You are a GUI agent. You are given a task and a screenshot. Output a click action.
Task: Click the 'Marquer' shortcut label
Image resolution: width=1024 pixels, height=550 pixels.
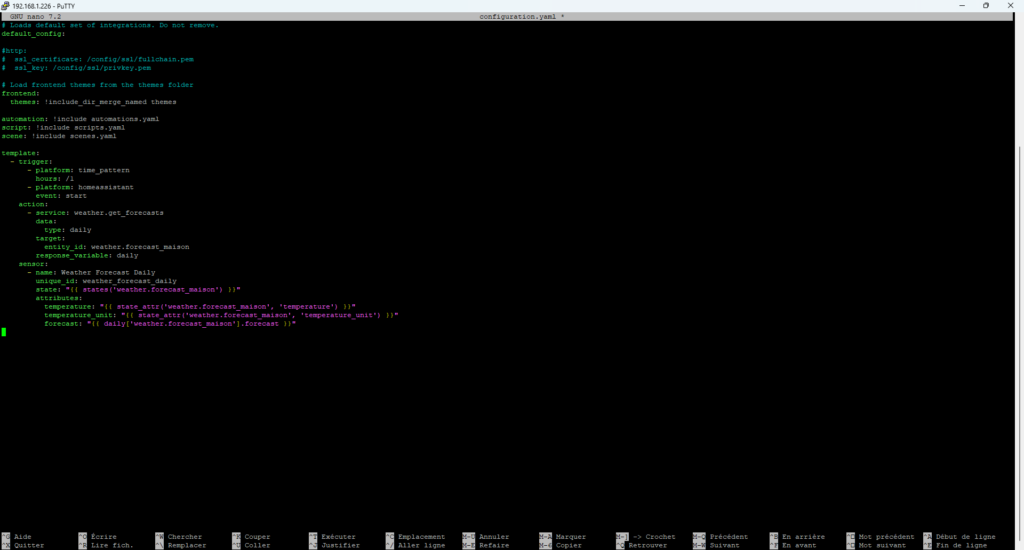coord(571,537)
